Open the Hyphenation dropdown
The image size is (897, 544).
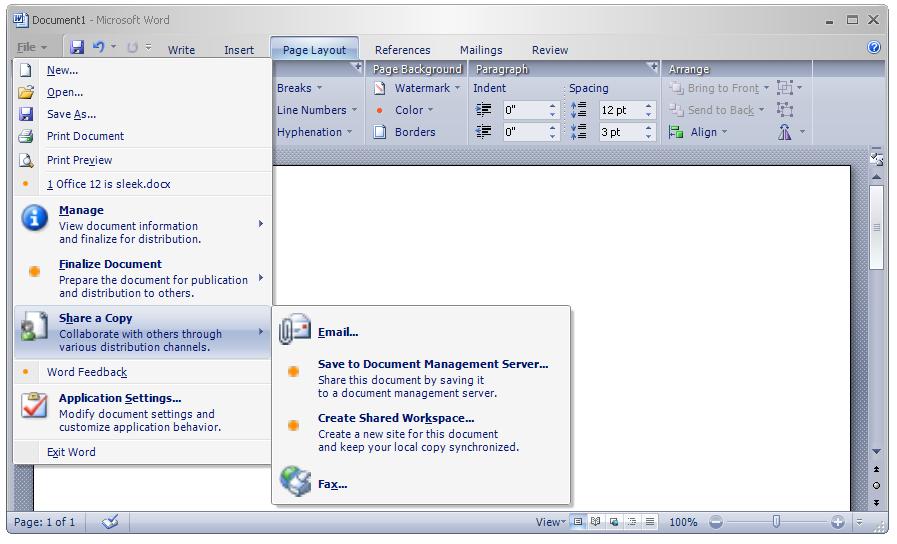tap(315, 132)
